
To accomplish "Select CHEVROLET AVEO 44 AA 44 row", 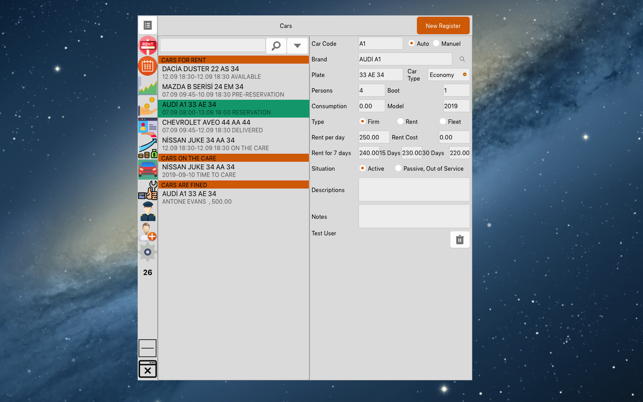I will pyautogui.click(x=233, y=126).
